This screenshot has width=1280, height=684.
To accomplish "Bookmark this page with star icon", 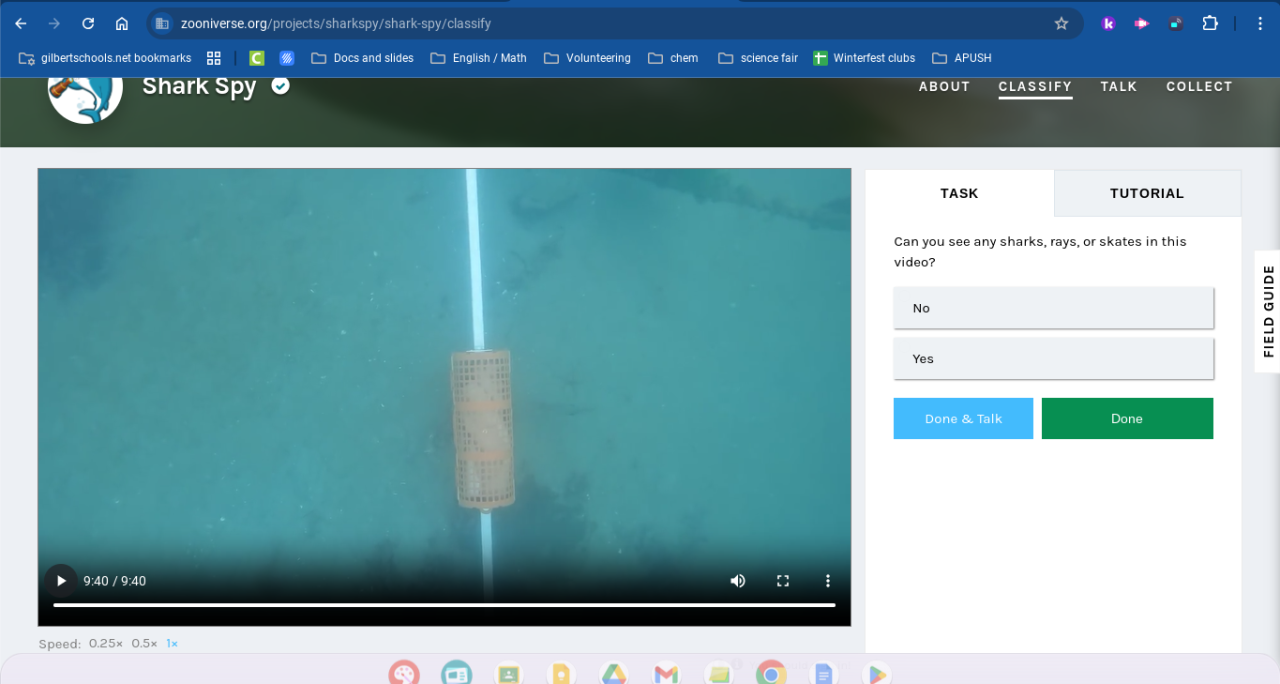I will [1061, 23].
